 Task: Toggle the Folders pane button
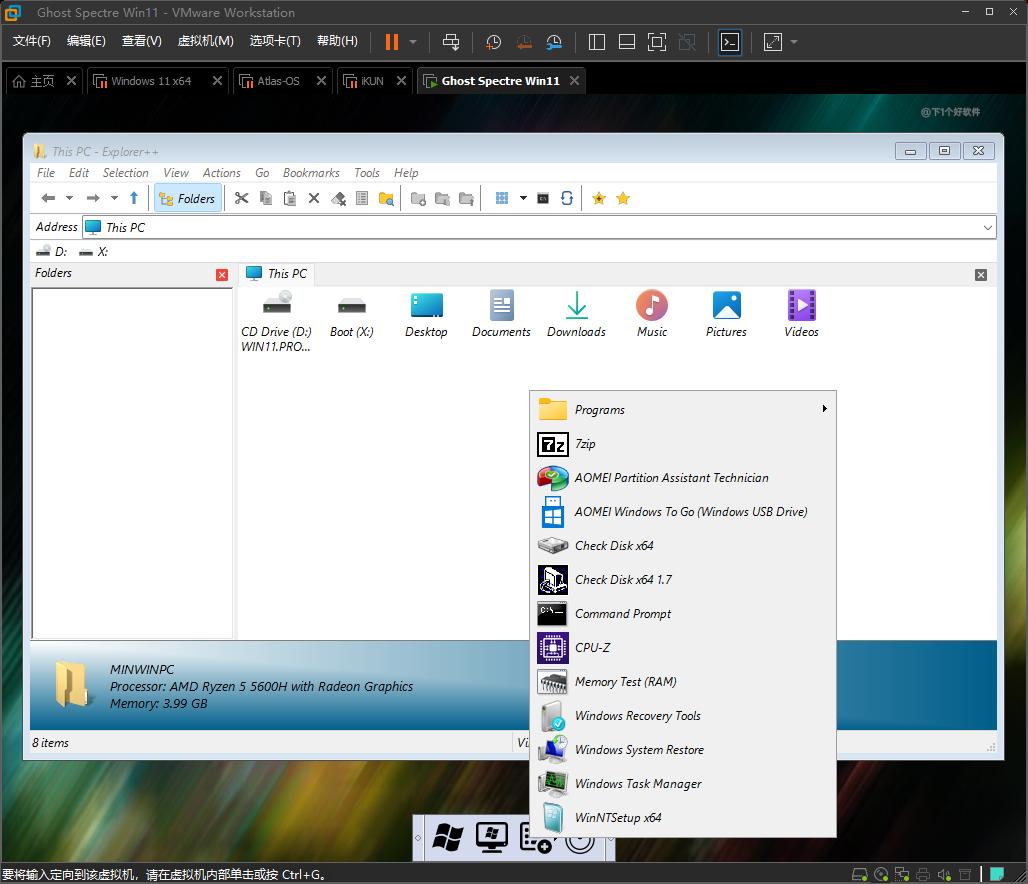(x=188, y=198)
